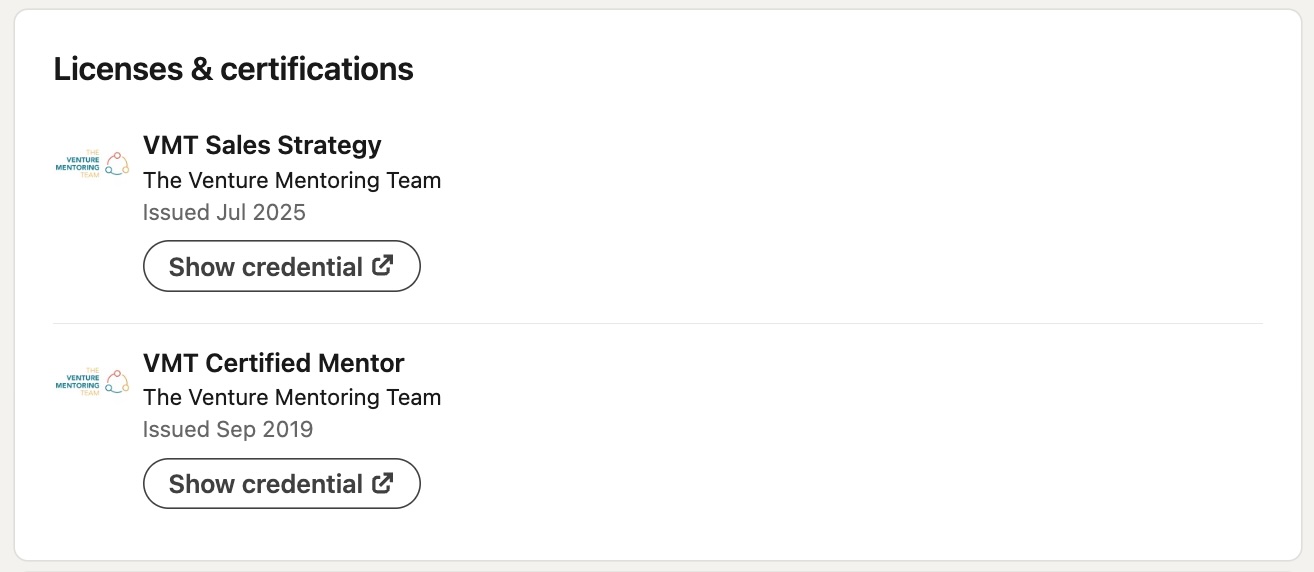Click the 'Issued Jul 2025' date text
This screenshot has width=1314, height=572.
224,212
